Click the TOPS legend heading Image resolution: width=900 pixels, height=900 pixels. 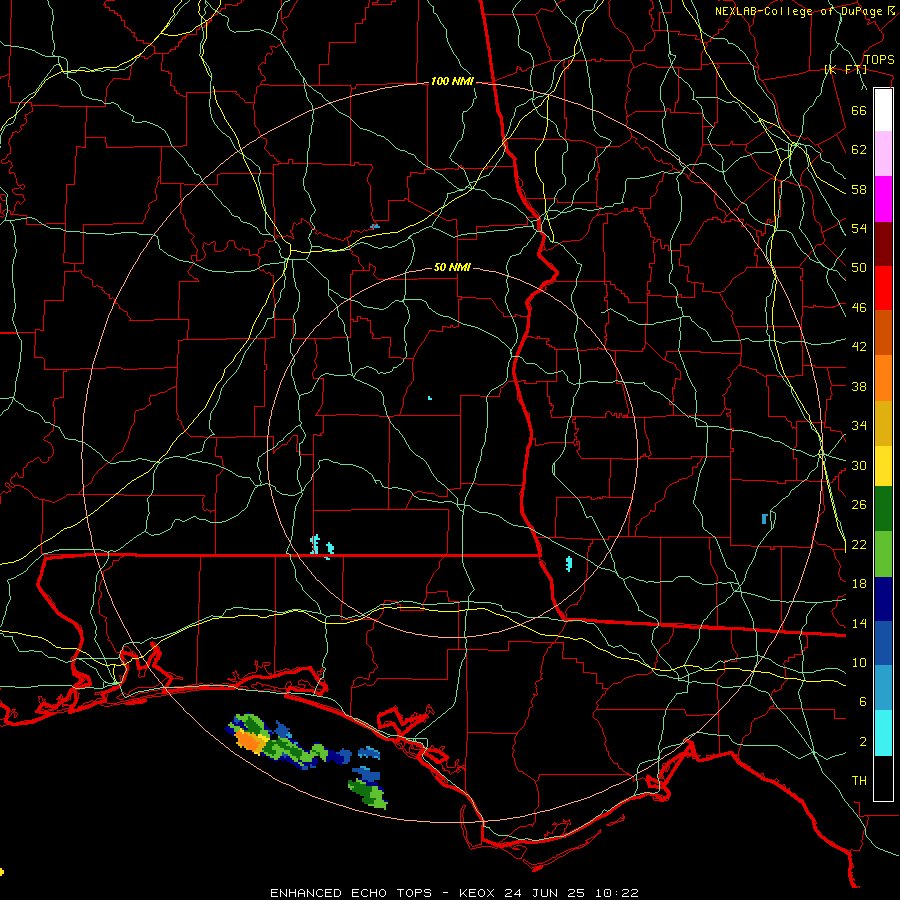879,60
